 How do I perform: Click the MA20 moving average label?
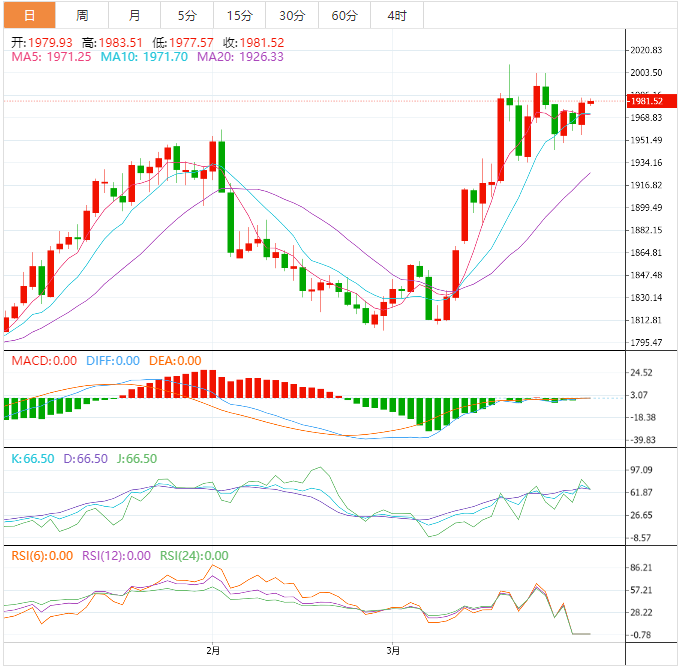click(240, 57)
